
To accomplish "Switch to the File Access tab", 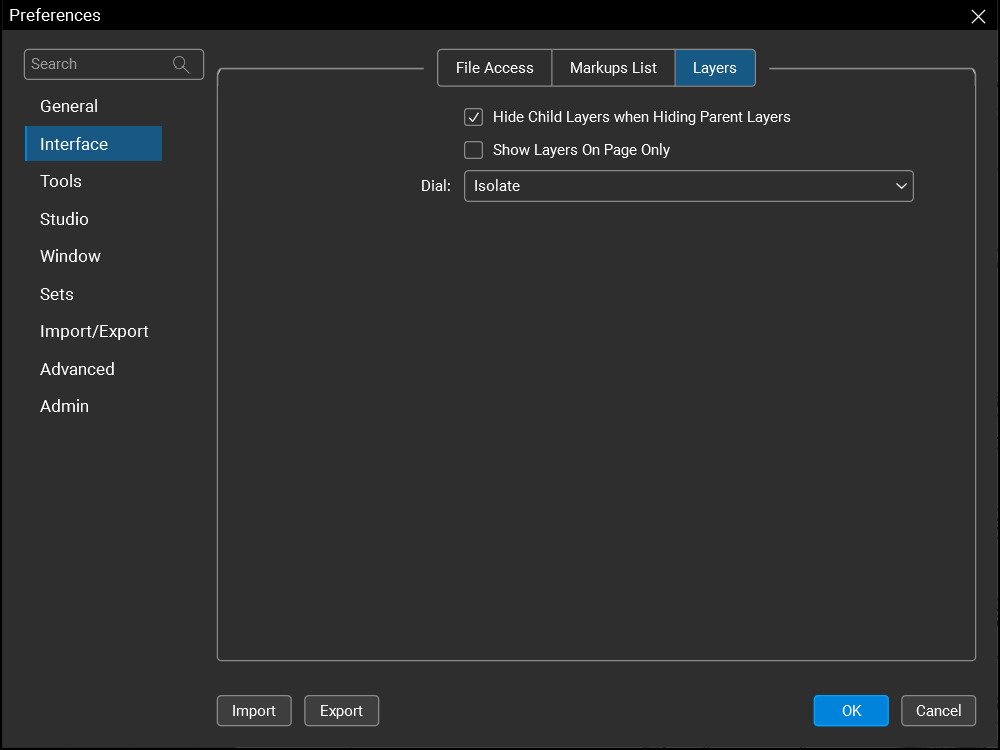I will coord(495,68).
